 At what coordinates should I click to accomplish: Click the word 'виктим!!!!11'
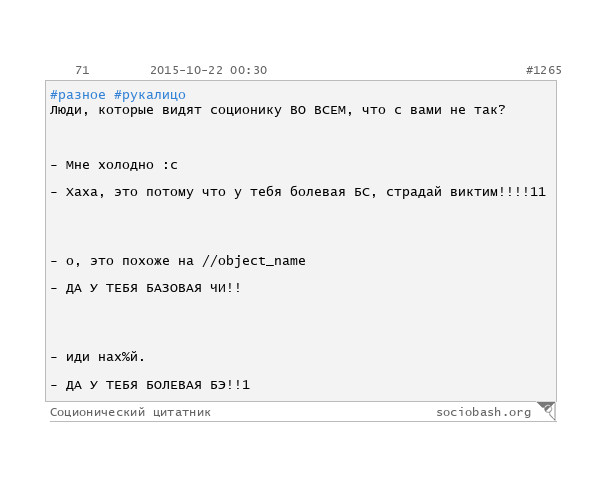(x=498, y=192)
